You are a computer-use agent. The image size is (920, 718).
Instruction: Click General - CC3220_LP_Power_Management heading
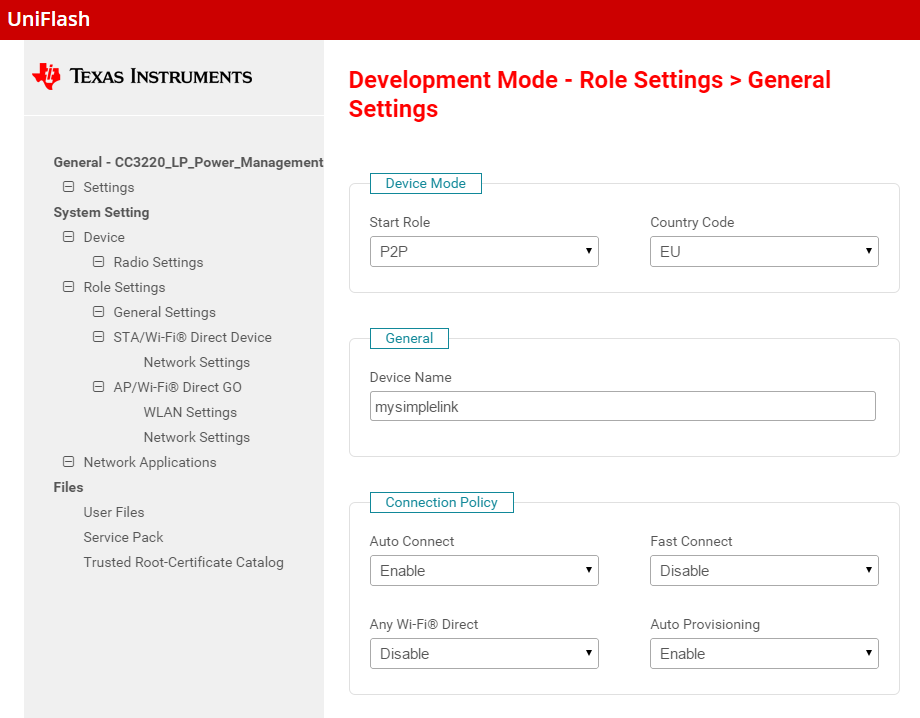coord(188,162)
